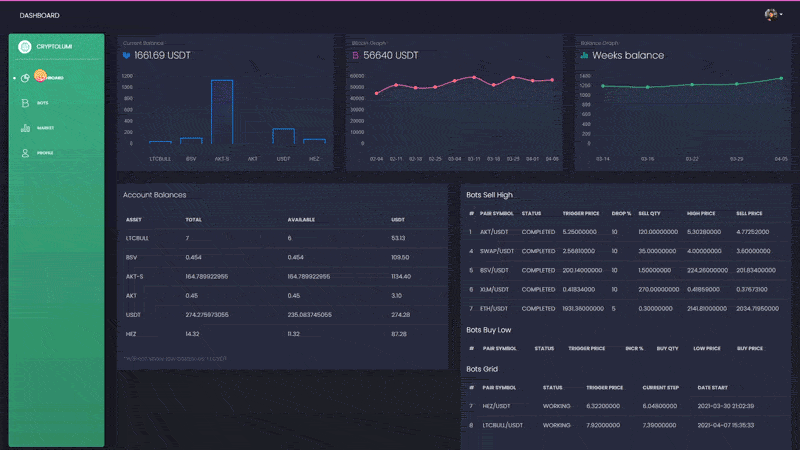The image size is (800, 450).
Task: Click the Cryptolumi logo icon
Action: 25,46
